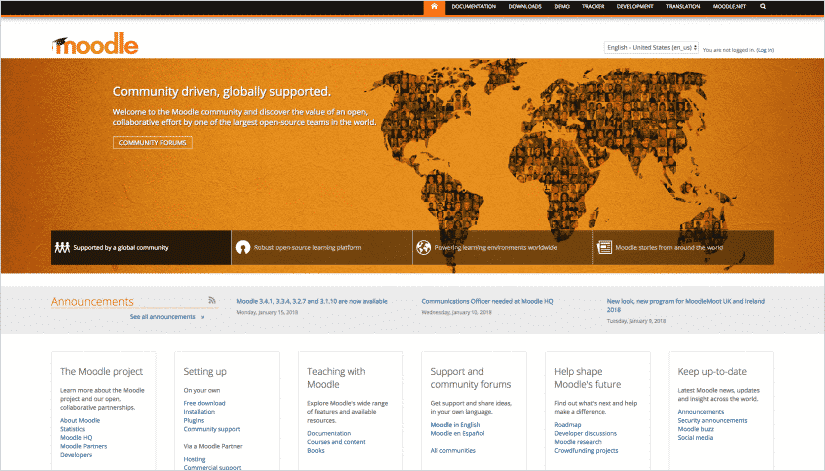Screen dimensions: 825x471
Task: Open Communications Officer needed at Moodle HQ
Action: coord(487,302)
